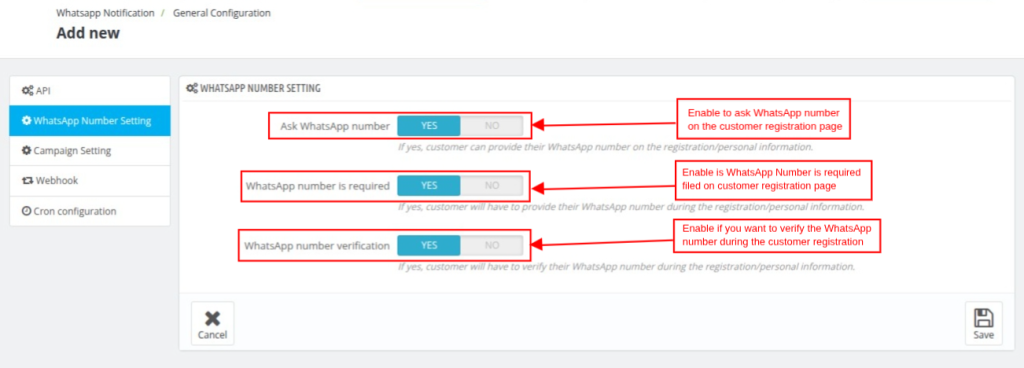The image size is (1024, 368).
Task: Click the WhatsApp number is required label
Action: click(x=317, y=186)
